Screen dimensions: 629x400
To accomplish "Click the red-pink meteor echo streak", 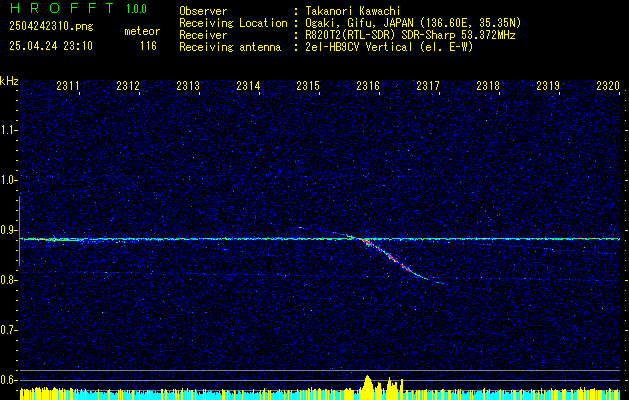I will pos(387,254).
